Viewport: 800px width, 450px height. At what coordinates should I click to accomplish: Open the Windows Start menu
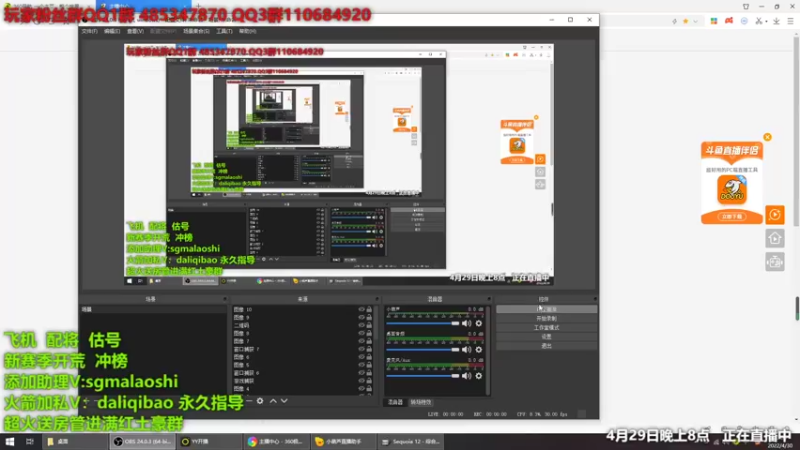tap(10, 442)
